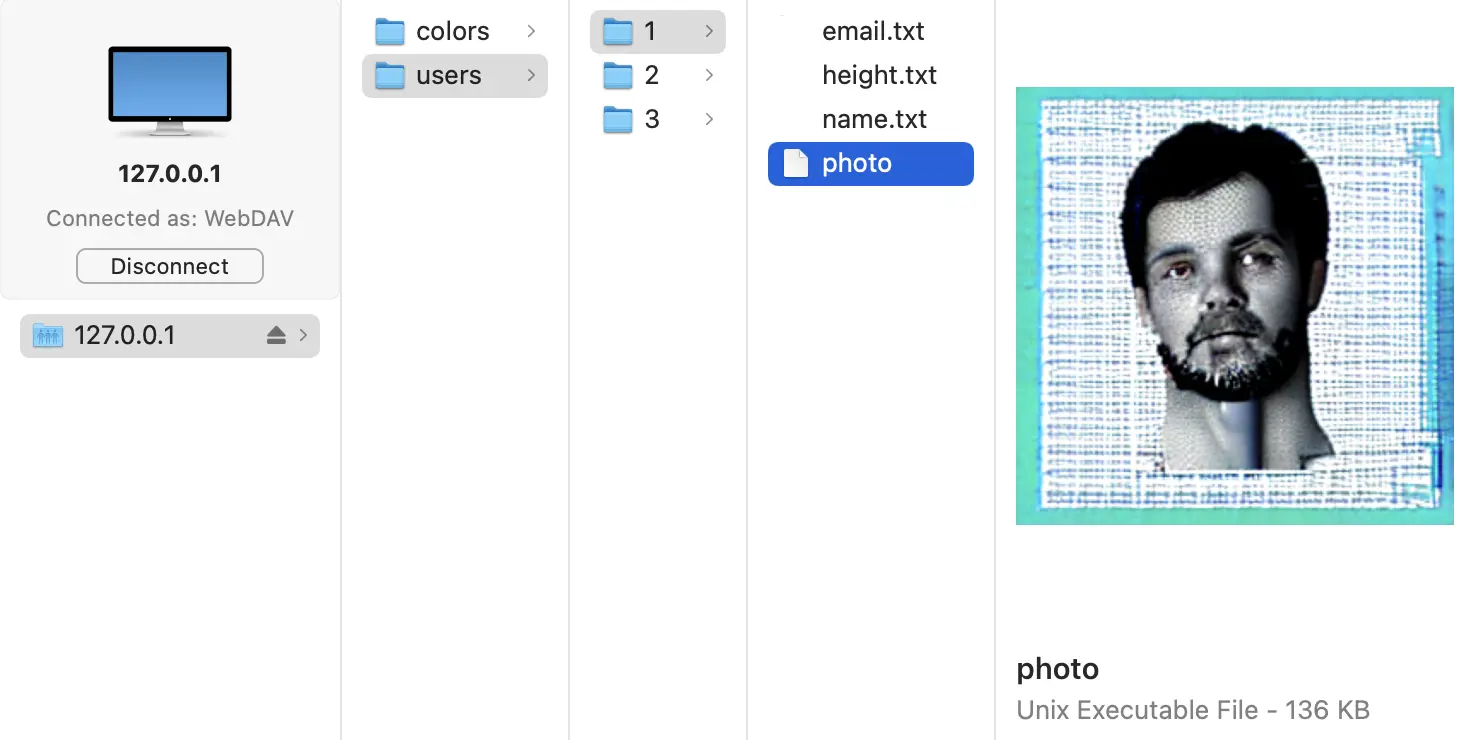Expand the colors folder chevron
The image size is (1474, 740).
pyautogui.click(x=531, y=32)
